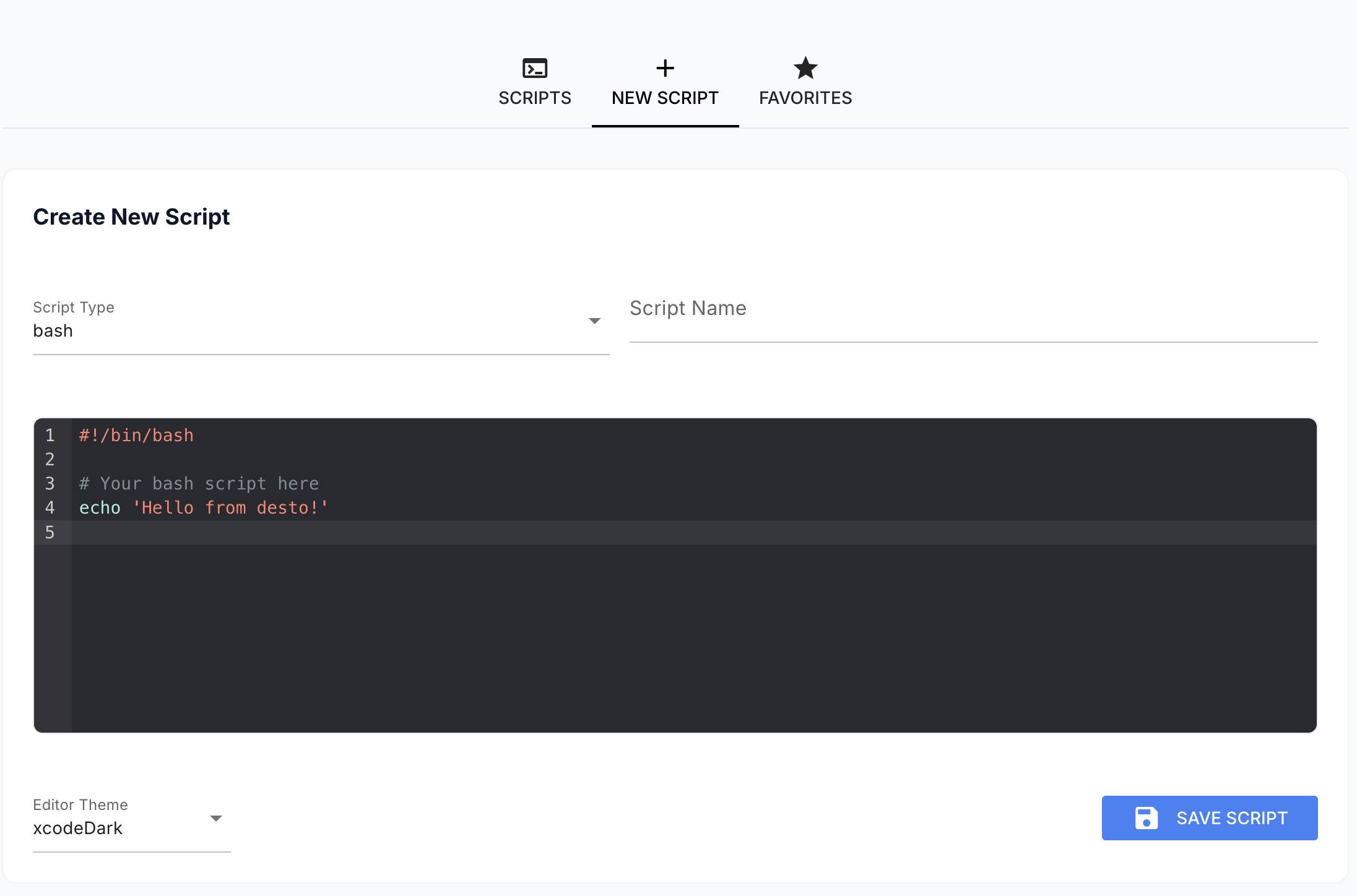Click the terminal icon above Scripts
This screenshot has height=896, width=1357.
point(535,68)
